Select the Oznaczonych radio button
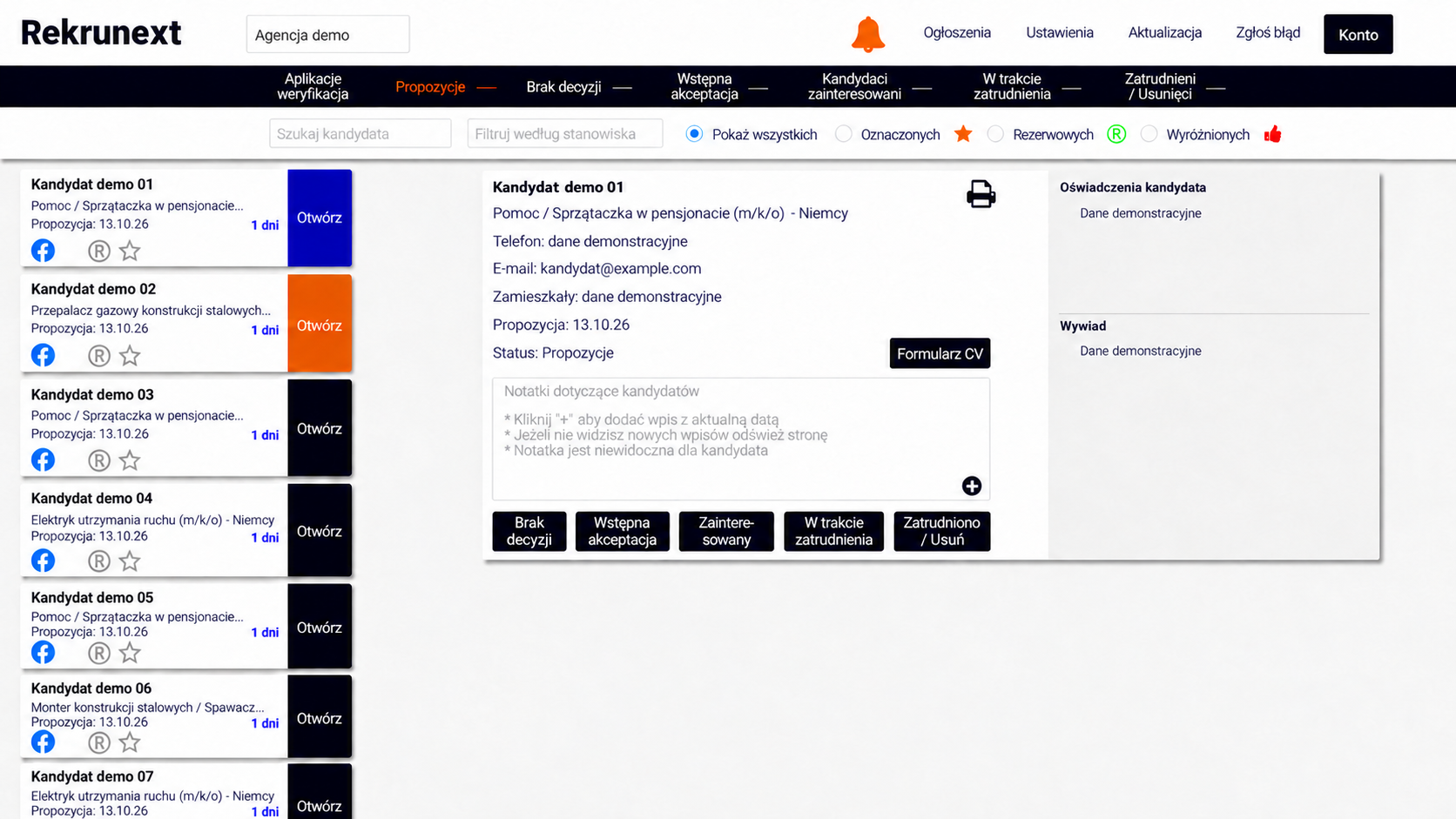Image resolution: width=1456 pixels, height=819 pixels. pyautogui.click(x=843, y=134)
